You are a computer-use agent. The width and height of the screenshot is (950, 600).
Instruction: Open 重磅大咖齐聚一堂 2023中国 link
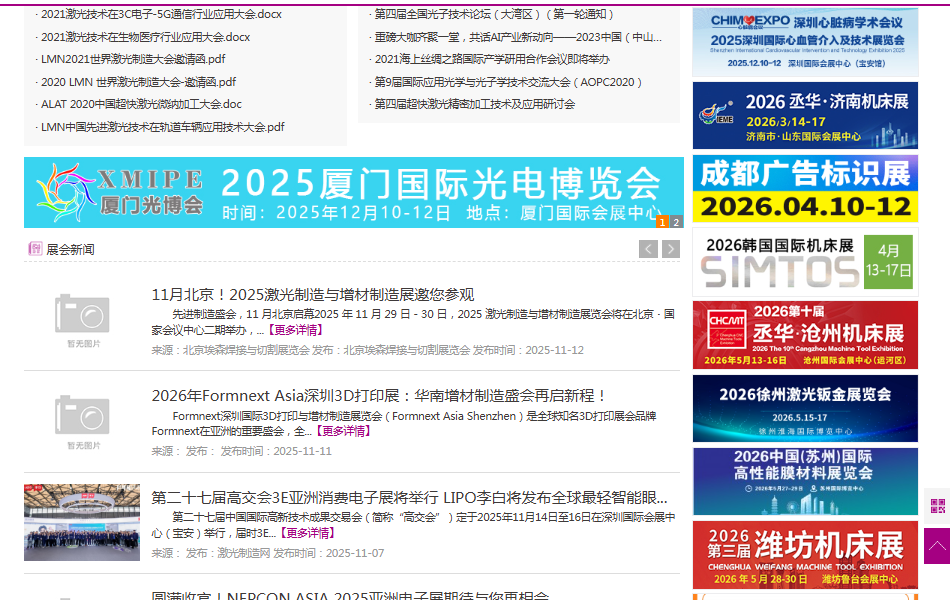tap(518, 37)
